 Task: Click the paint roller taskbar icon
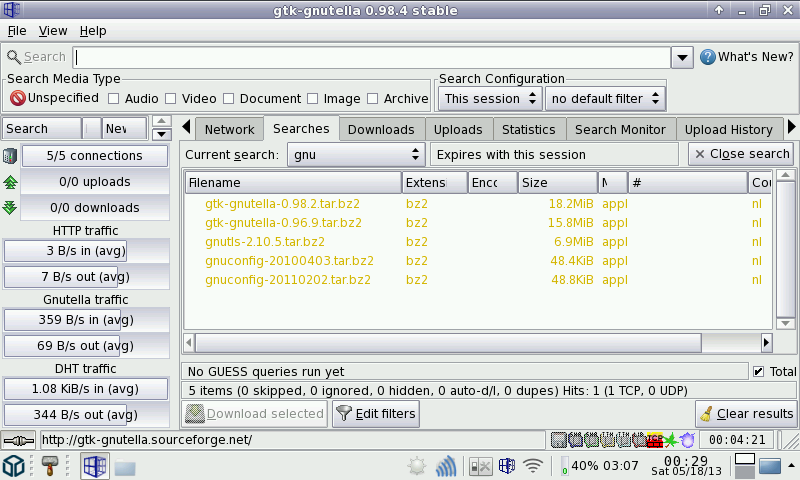[x=49, y=466]
